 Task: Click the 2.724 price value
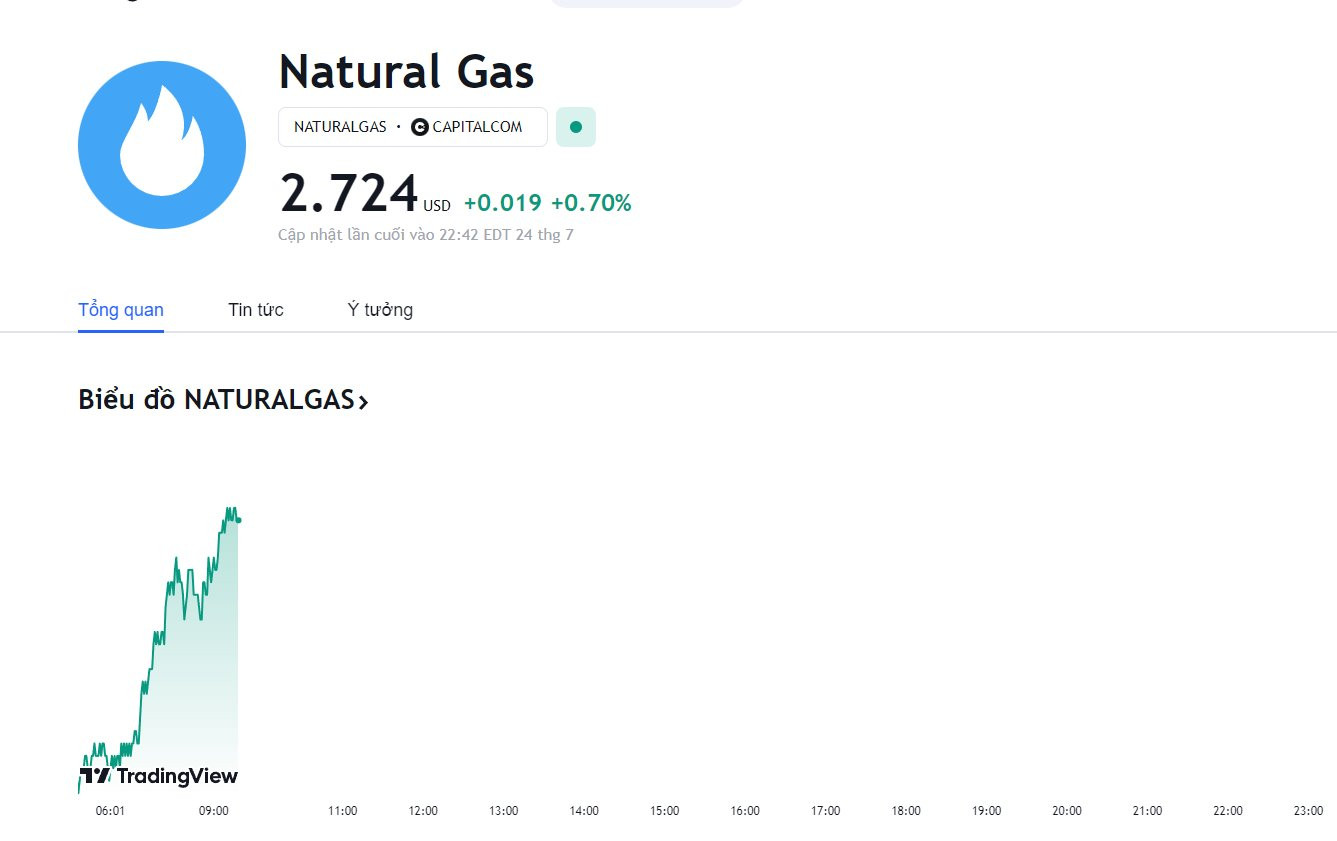349,193
